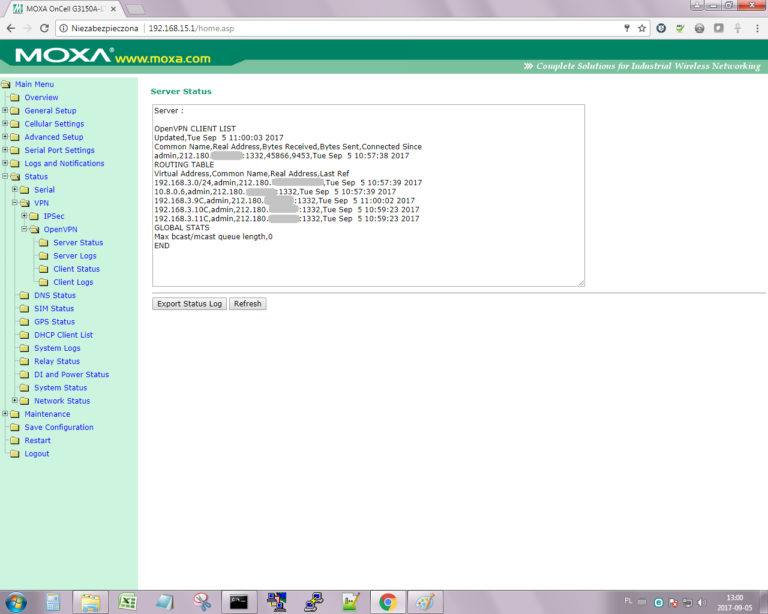Viewport: 768px width, 614px height.
Task: Click the Restart folder icon
Action: coord(15,441)
